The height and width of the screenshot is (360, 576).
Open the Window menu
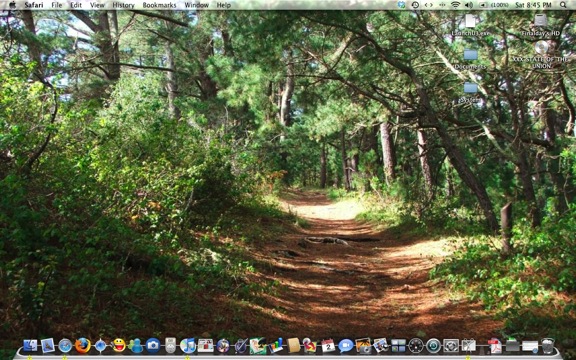tap(197, 5)
